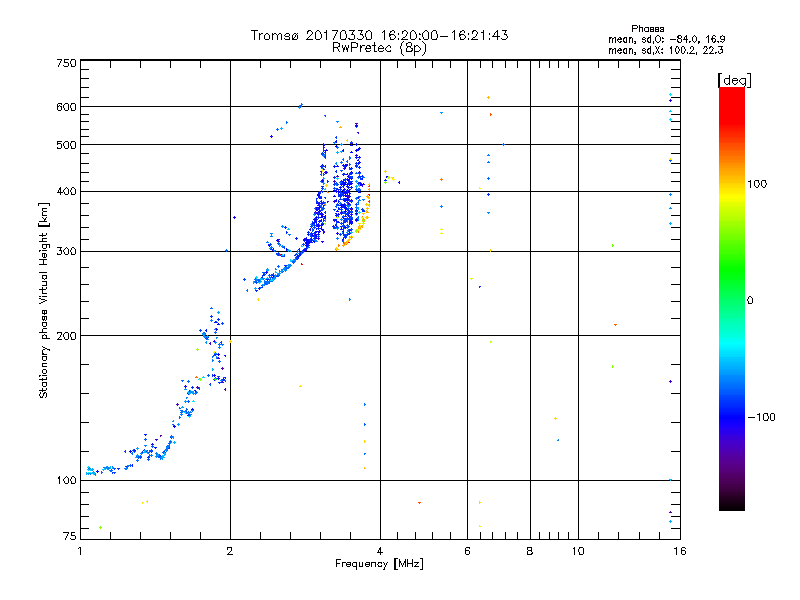Screen dimensions: 800x600
Task: Click the 'mean, sd,X: 100.2, 22.3' line
Action: [665, 50]
